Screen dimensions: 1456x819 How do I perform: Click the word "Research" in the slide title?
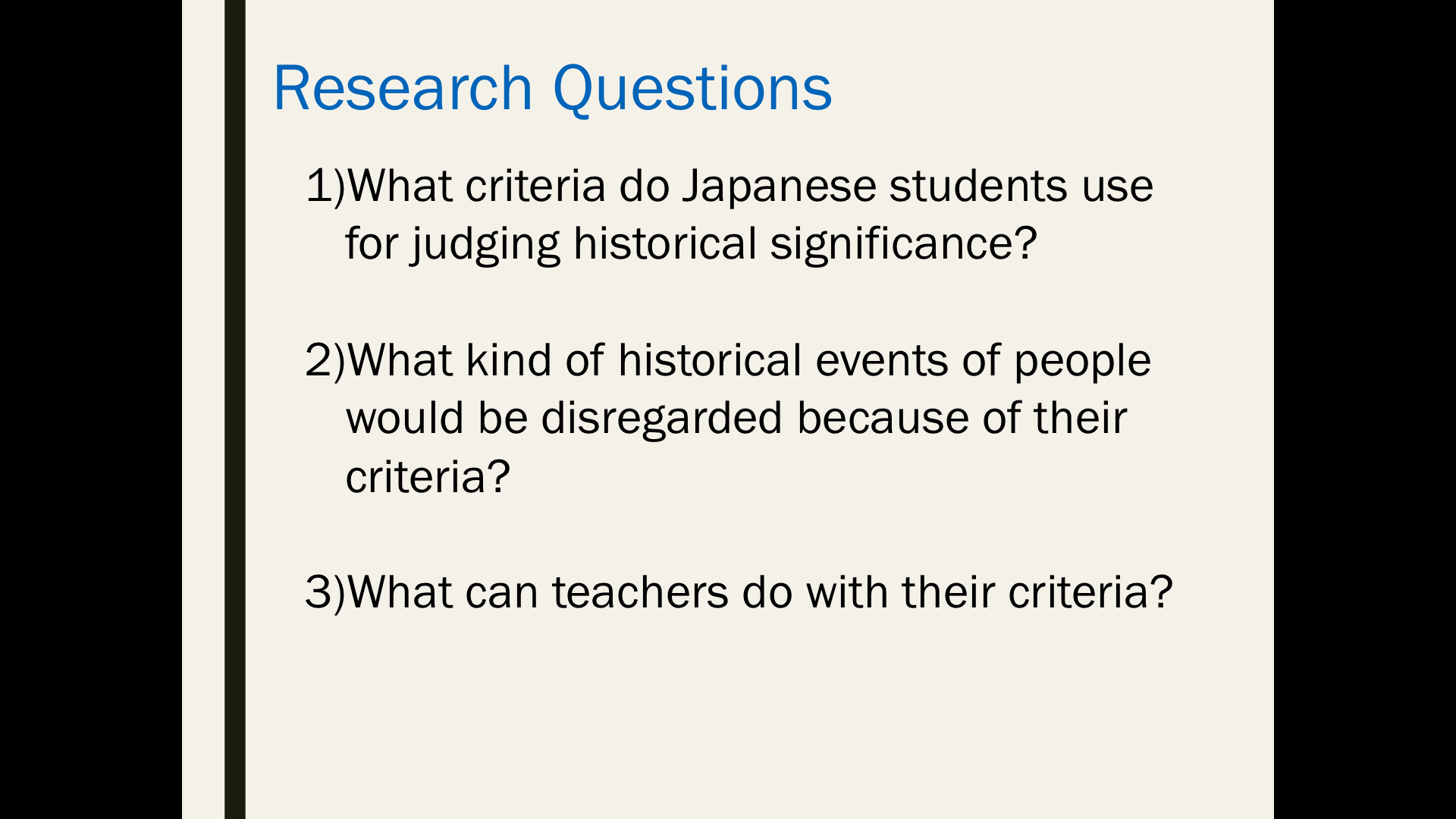(x=403, y=89)
